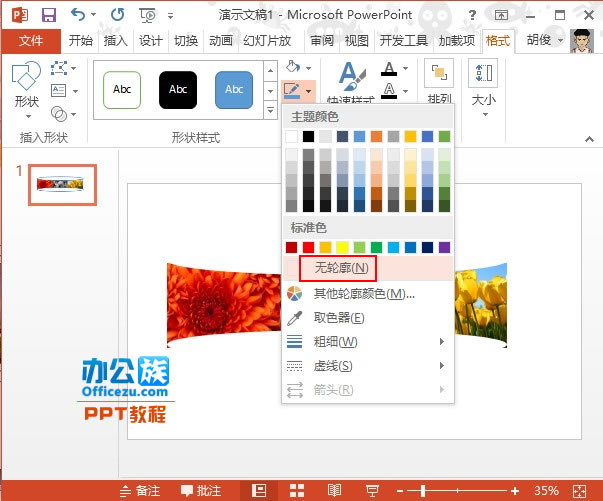Switch to Reading view icon
The image size is (603, 501).
pyautogui.click(x=334, y=490)
